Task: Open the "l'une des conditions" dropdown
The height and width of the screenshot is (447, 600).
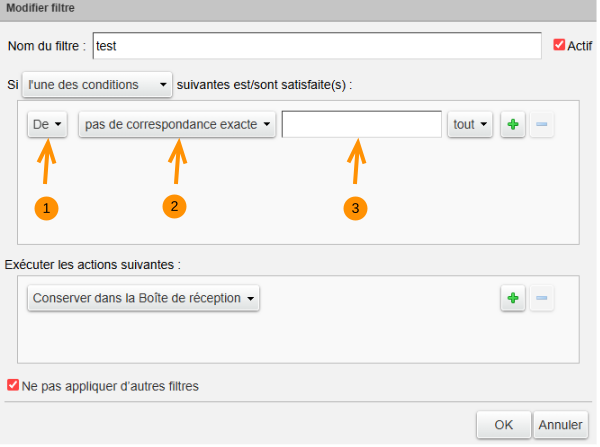Action: coord(98,85)
